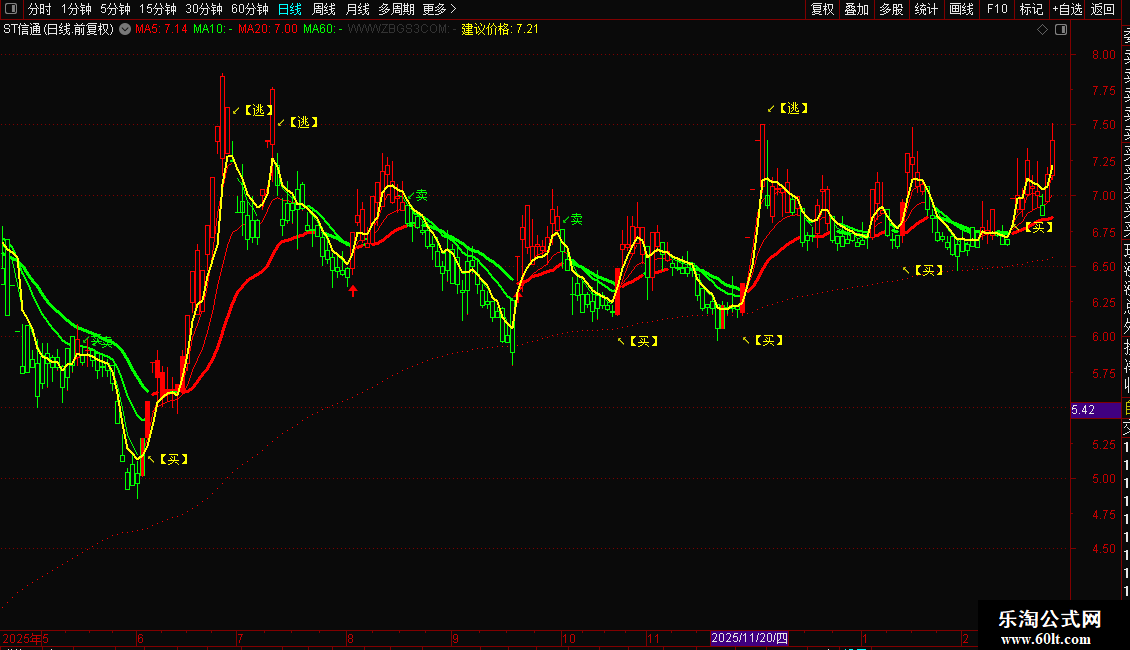Image resolution: width=1130 pixels, height=650 pixels.
Task: Select the 周线 weekly chart tab
Action: (x=324, y=9)
